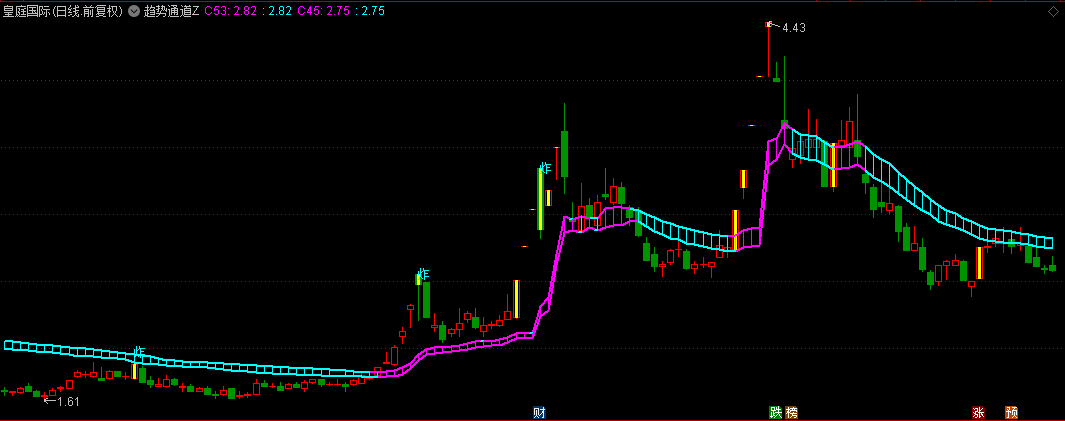
Task: Click the orange 榜 marker
Action: tap(791, 412)
